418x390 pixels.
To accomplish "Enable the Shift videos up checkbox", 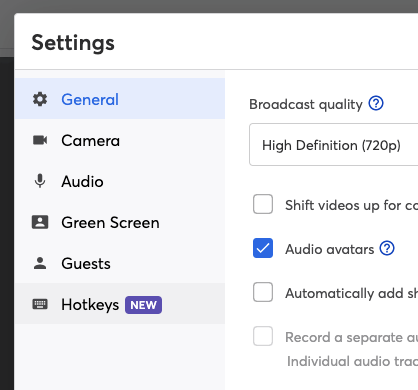I will [x=263, y=204].
